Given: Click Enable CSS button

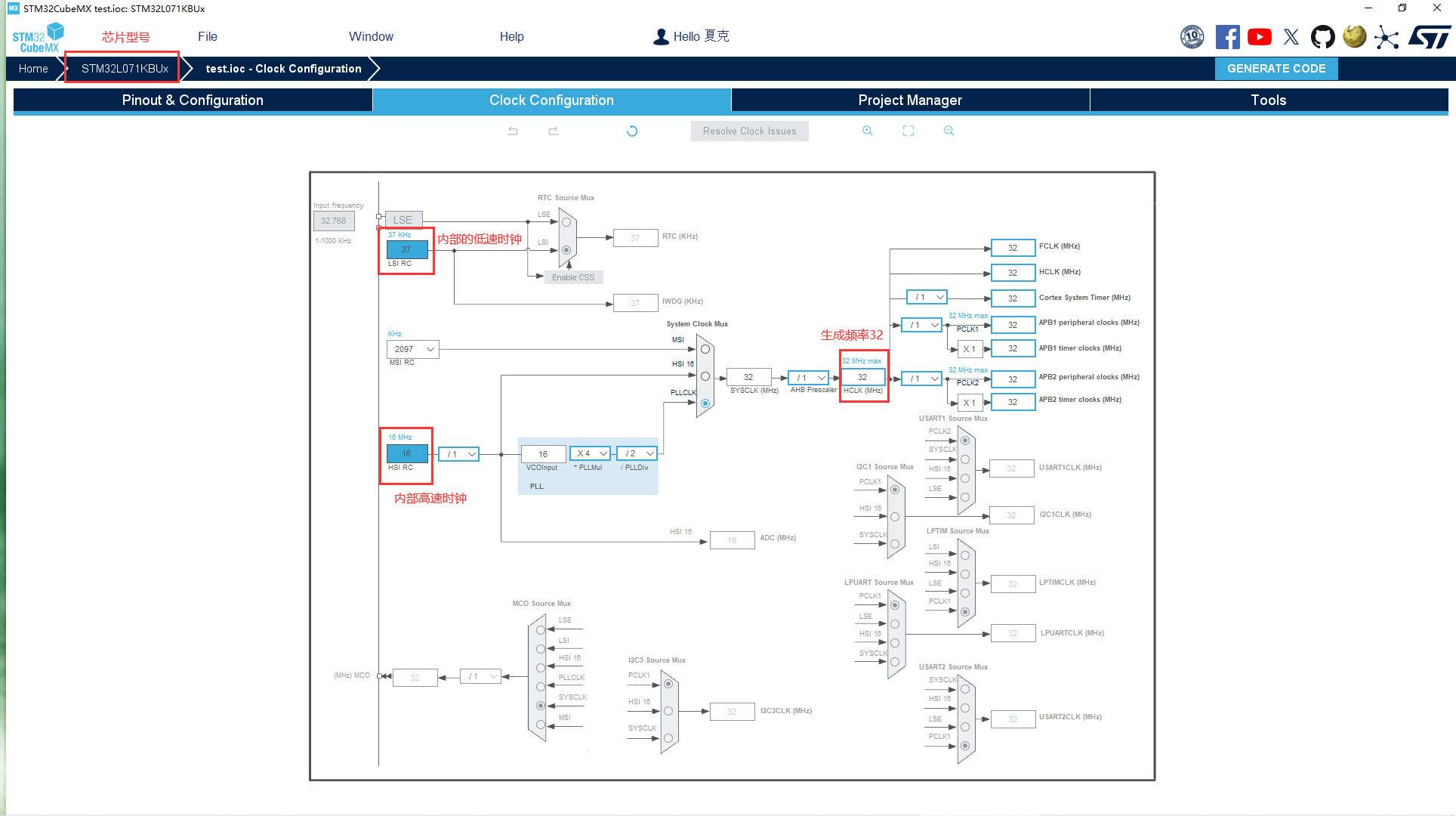Looking at the screenshot, I should click(x=573, y=277).
